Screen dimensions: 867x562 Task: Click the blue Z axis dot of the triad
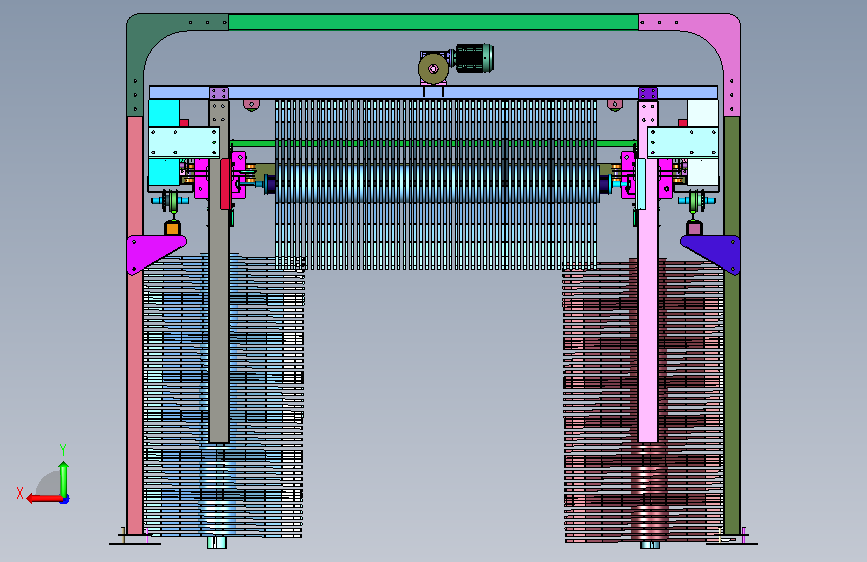[65, 499]
